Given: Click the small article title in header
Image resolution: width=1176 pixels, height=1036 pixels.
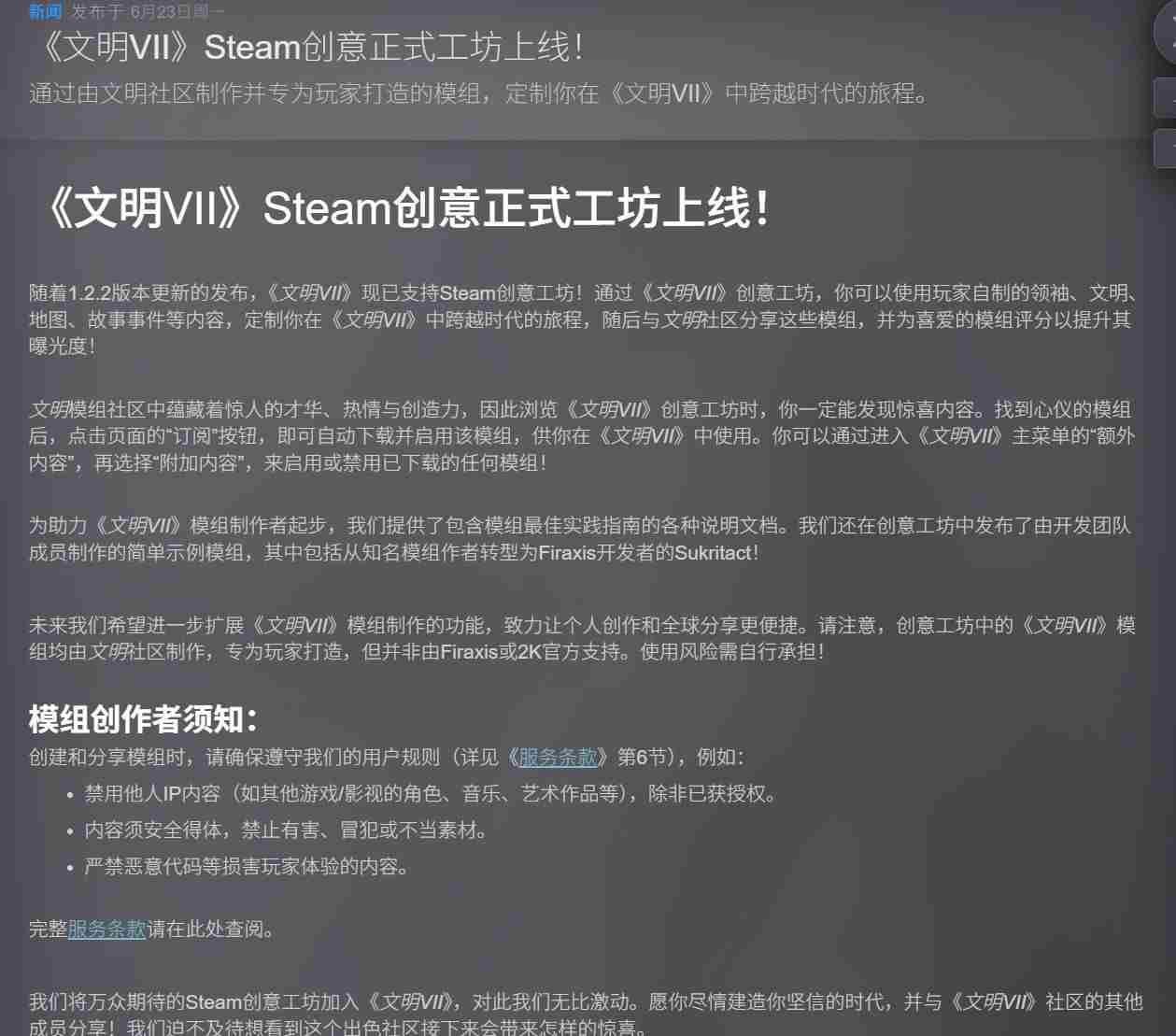Looking at the screenshot, I should (307, 47).
